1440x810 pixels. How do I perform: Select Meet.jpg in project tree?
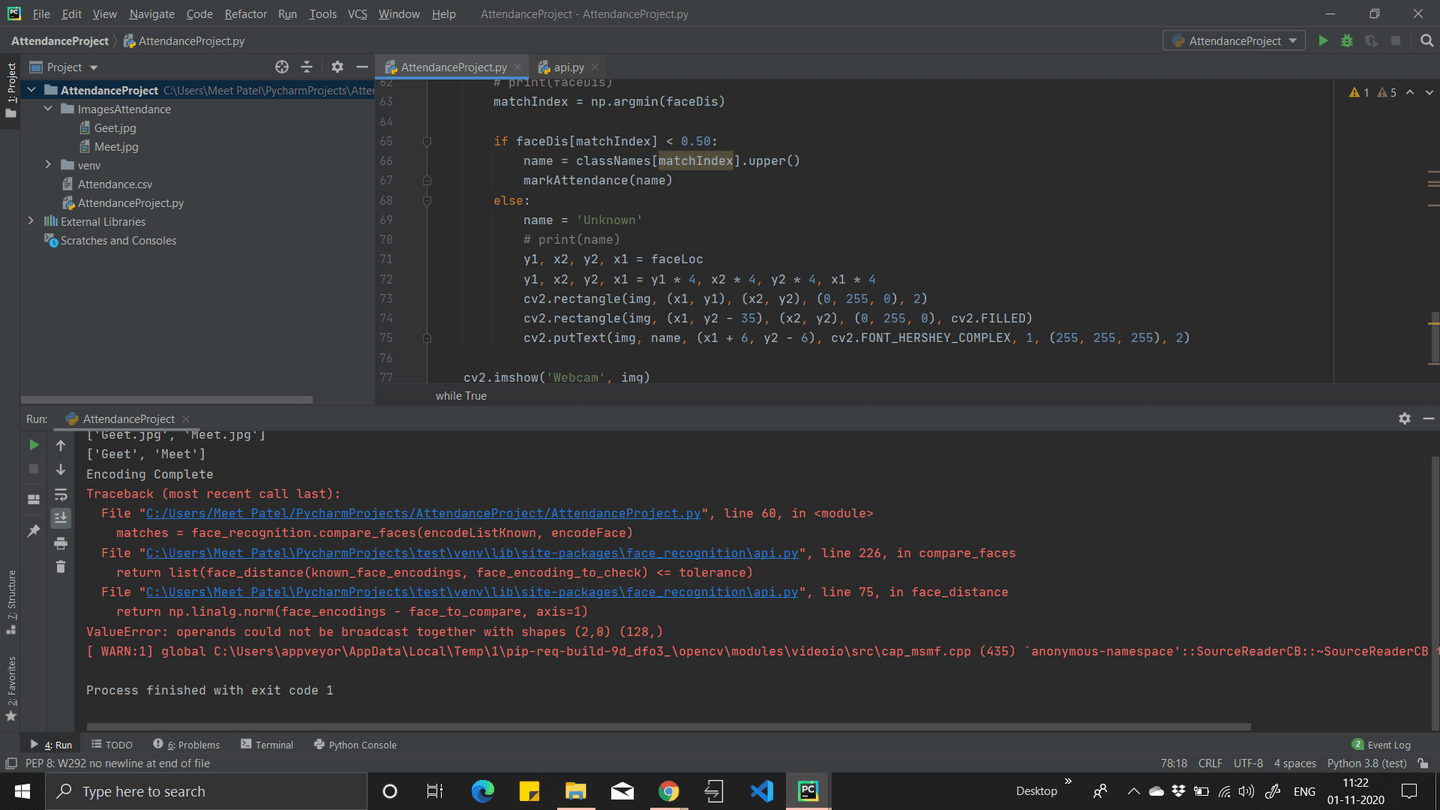tap(108, 147)
